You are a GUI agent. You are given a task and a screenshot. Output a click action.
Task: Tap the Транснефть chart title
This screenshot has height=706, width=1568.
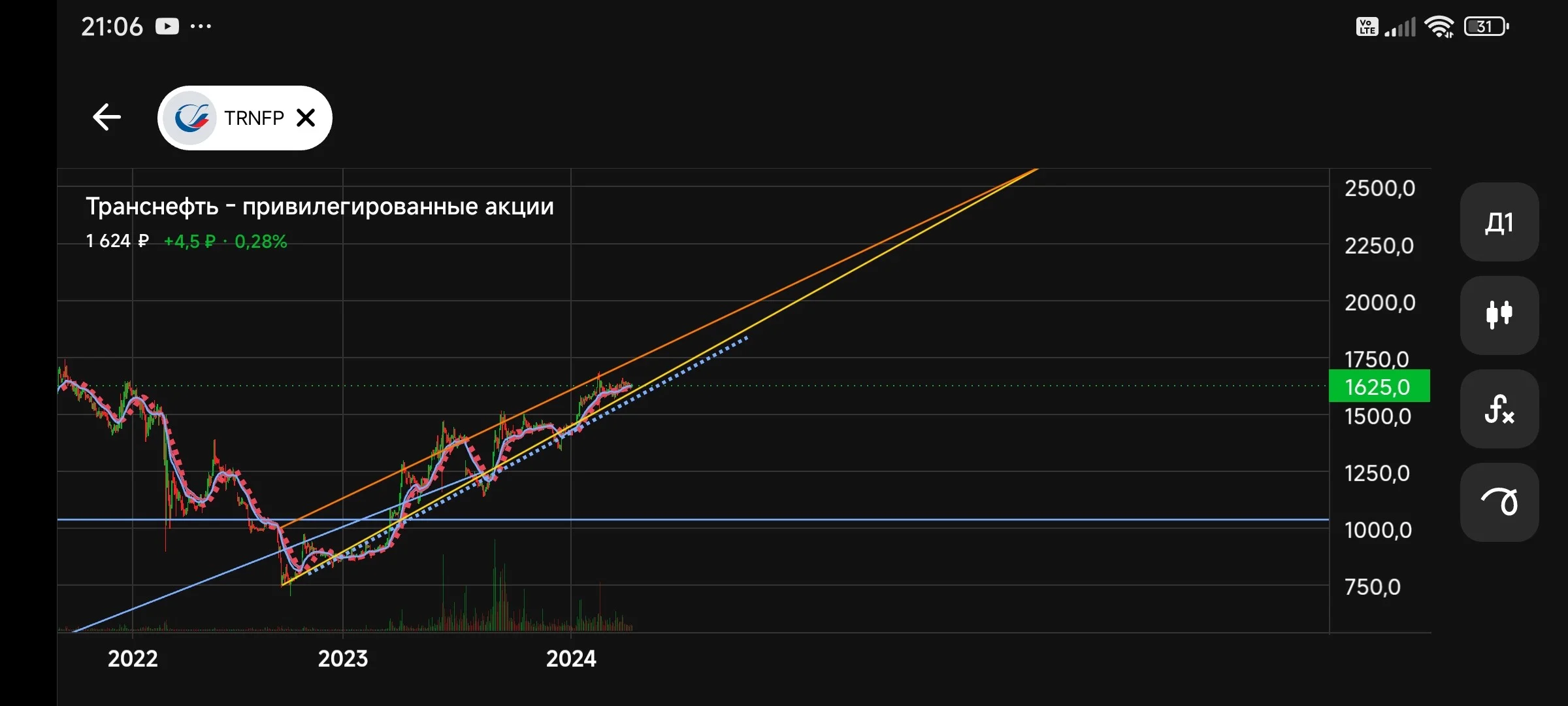tap(320, 207)
